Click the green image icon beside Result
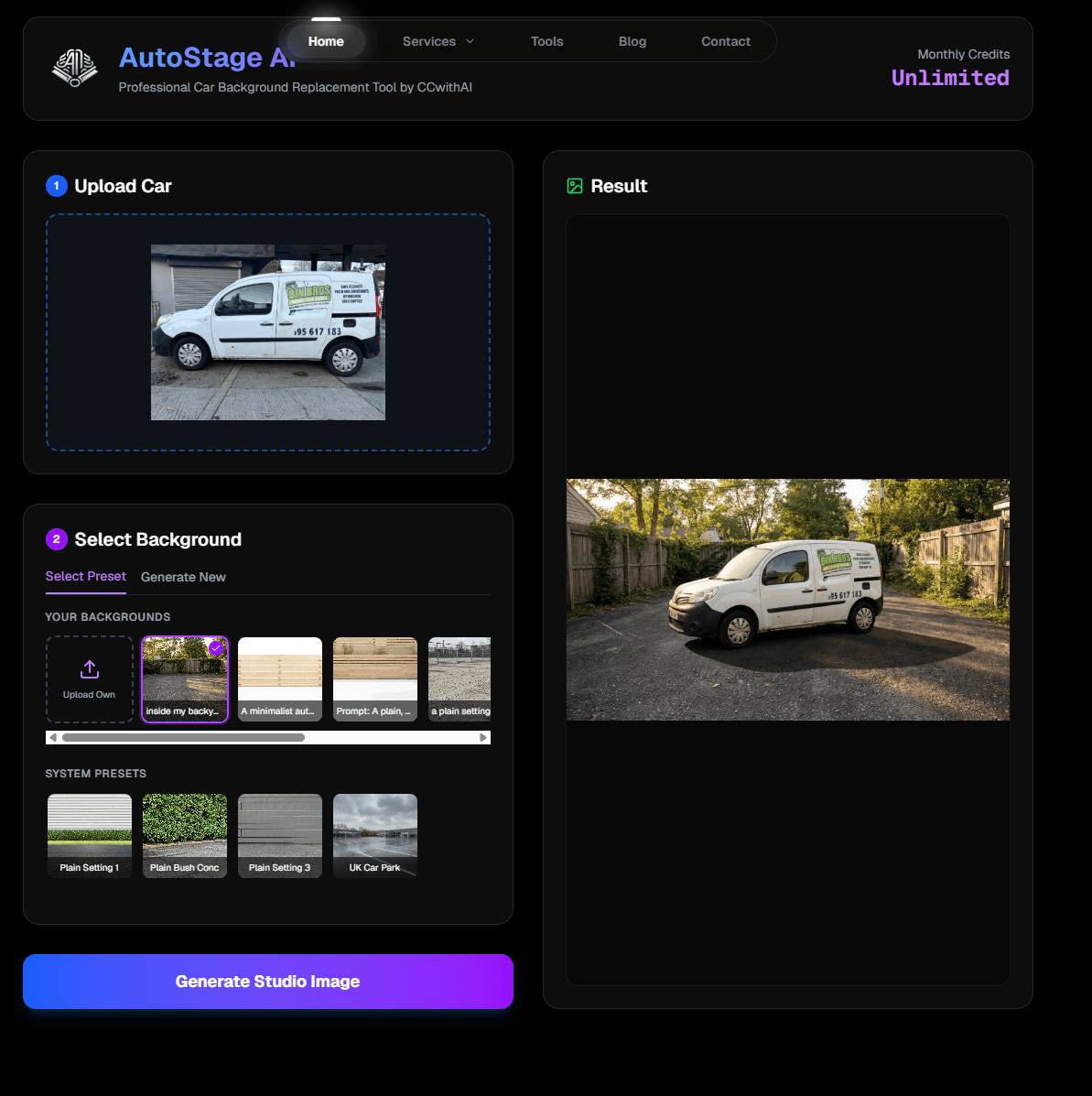This screenshot has height=1096, width=1092. (x=575, y=186)
